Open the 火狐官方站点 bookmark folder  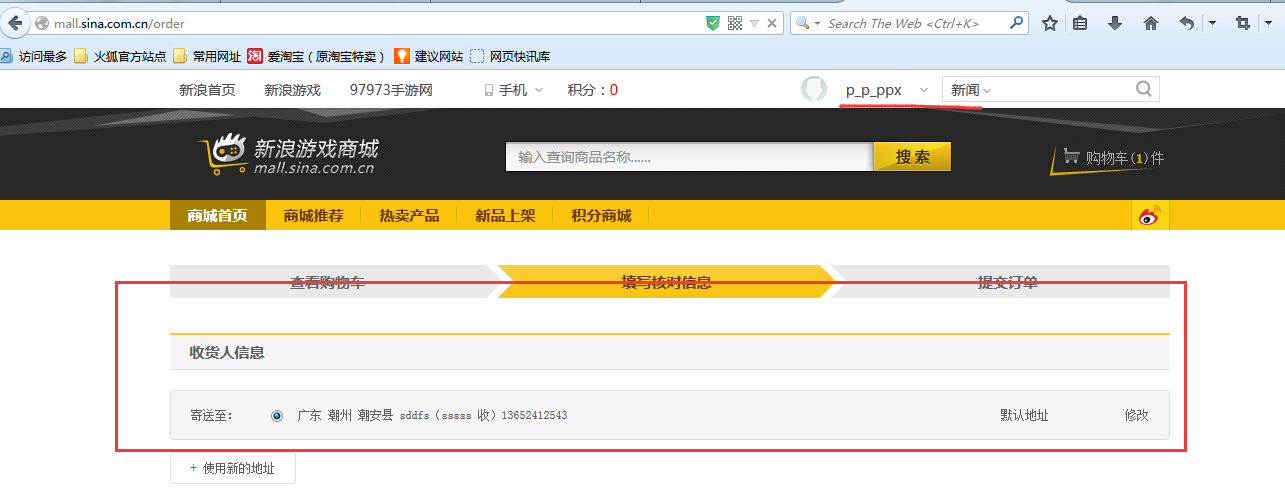pos(120,56)
